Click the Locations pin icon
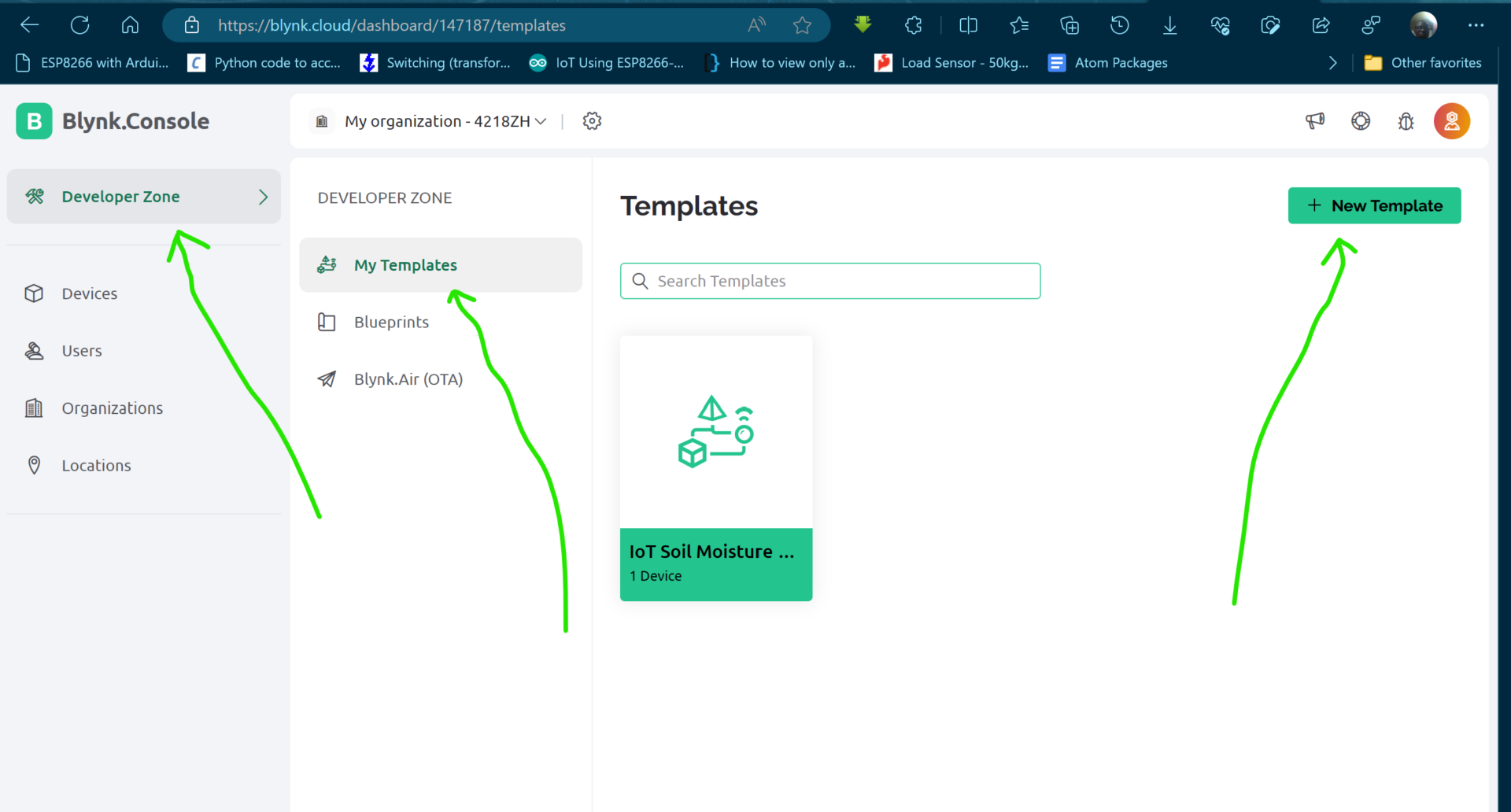Image resolution: width=1511 pixels, height=812 pixels. click(34, 465)
